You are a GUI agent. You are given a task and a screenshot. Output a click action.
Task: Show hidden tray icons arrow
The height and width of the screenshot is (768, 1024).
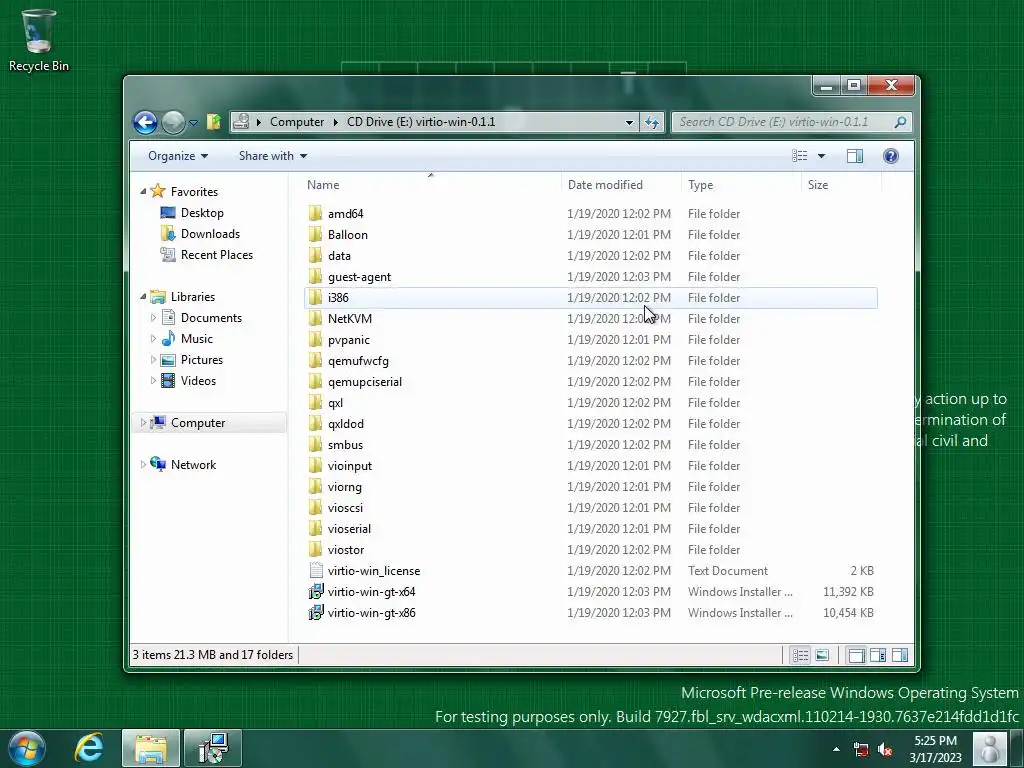(x=836, y=749)
